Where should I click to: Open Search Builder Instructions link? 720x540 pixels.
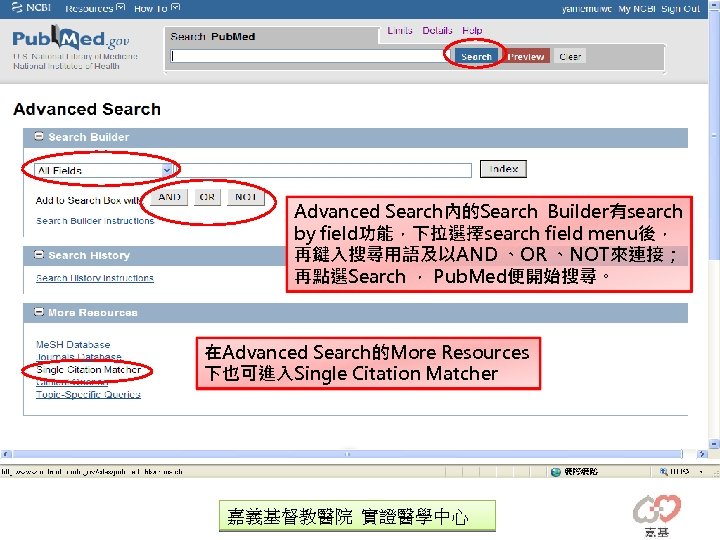95,221
